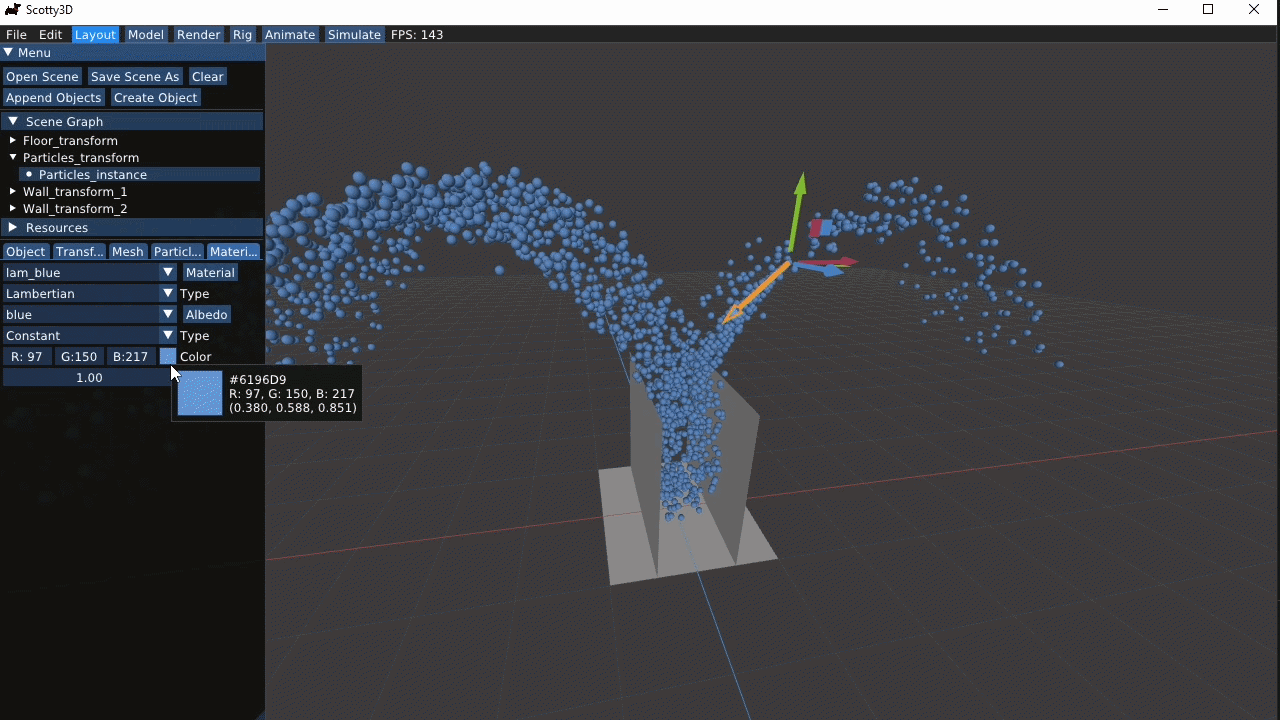Select the Transf... tab
The image size is (1280, 720).
[79, 252]
